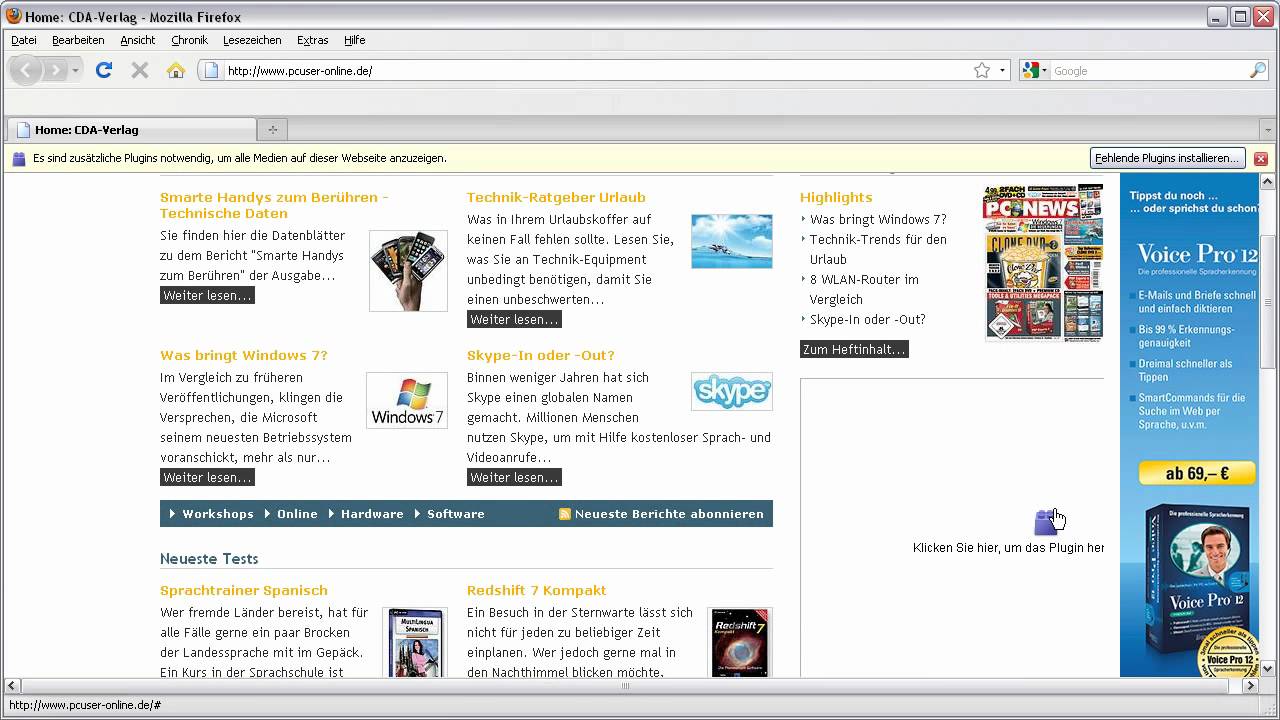Image resolution: width=1280 pixels, height=720 pixels.
Task: Bookmark this page with the star icon
Action: pos(982,71)
